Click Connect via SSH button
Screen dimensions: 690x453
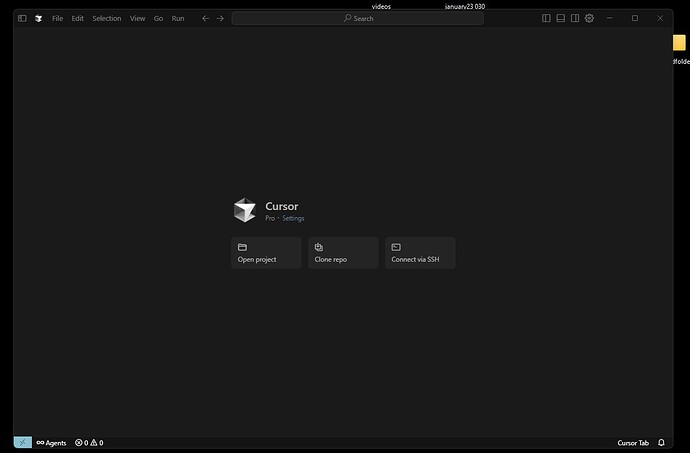click(420, 253)
